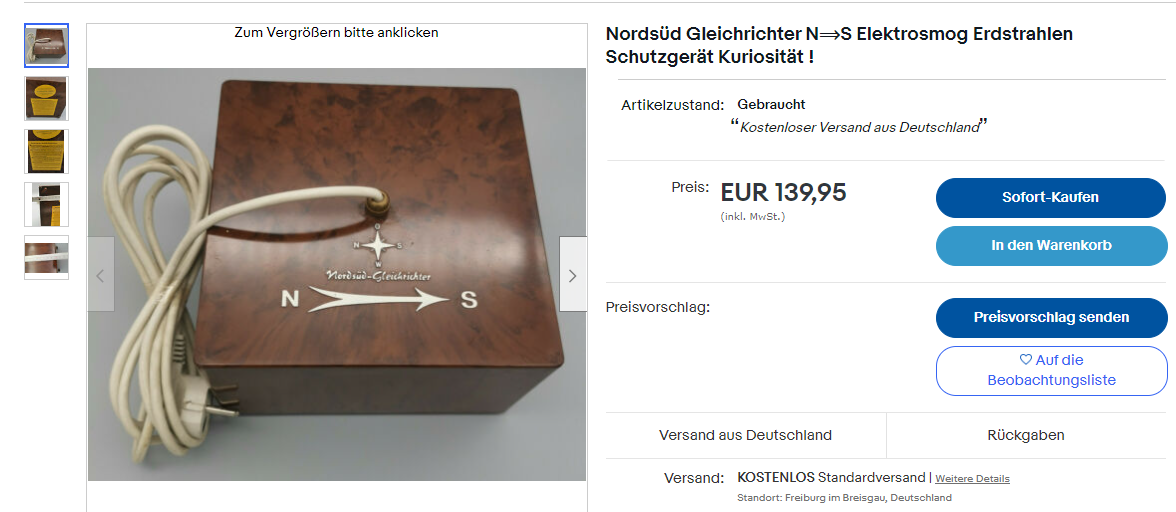Click the Nordsüd Gleichrichter listing title
This screenshot has height=512, width=1176.
pos(839,45)
